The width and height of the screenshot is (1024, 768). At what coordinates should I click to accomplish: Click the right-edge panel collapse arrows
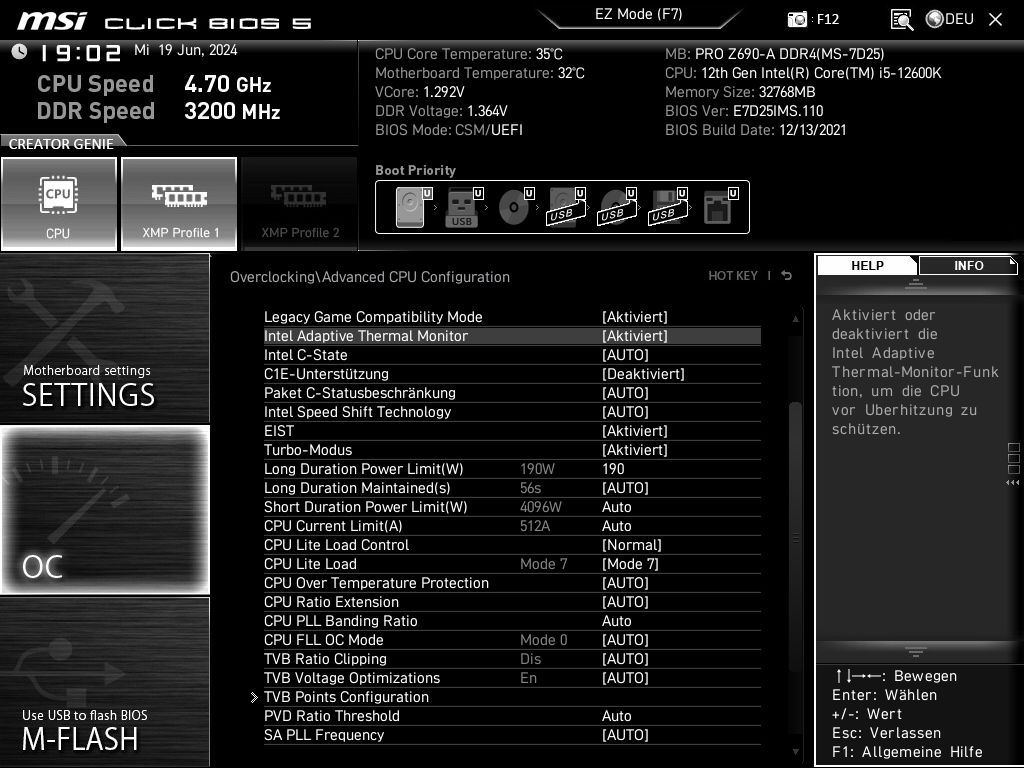[x=1013, y=483]
